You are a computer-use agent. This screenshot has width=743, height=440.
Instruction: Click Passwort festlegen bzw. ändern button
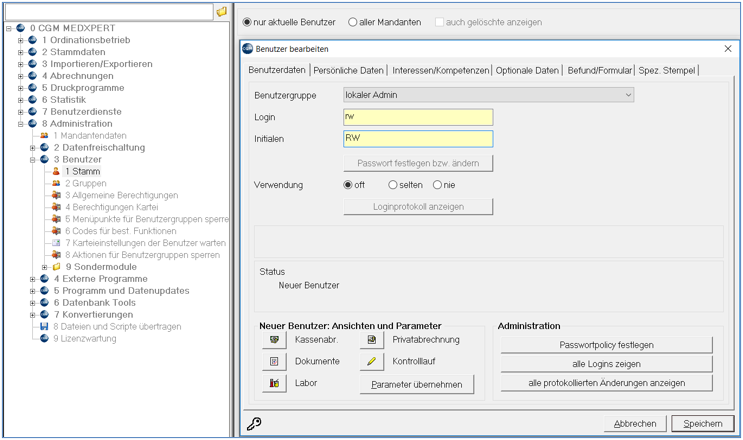(x=418, y=163)
